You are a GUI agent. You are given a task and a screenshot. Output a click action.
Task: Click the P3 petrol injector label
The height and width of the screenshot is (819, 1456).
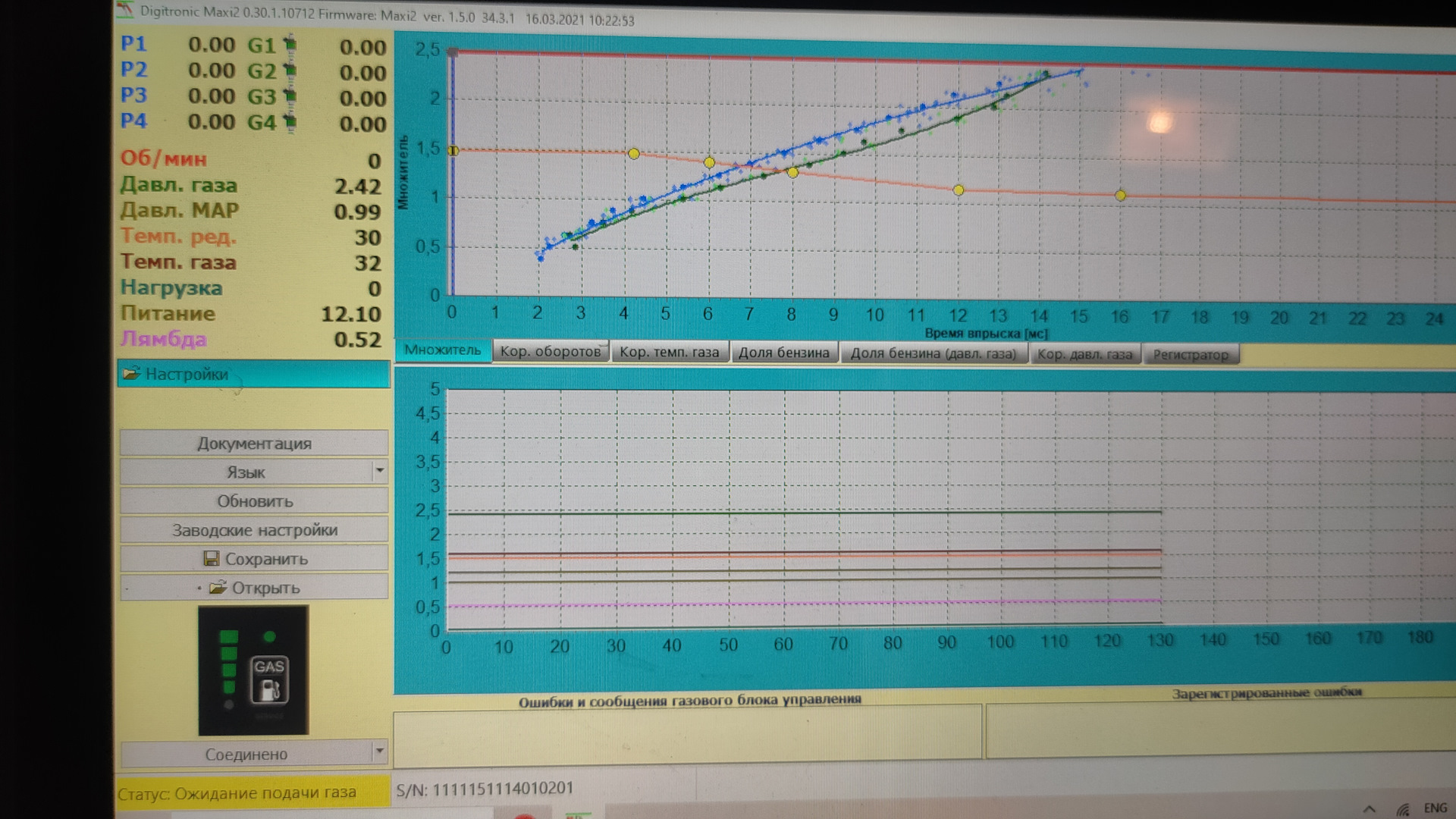(133, 96)
